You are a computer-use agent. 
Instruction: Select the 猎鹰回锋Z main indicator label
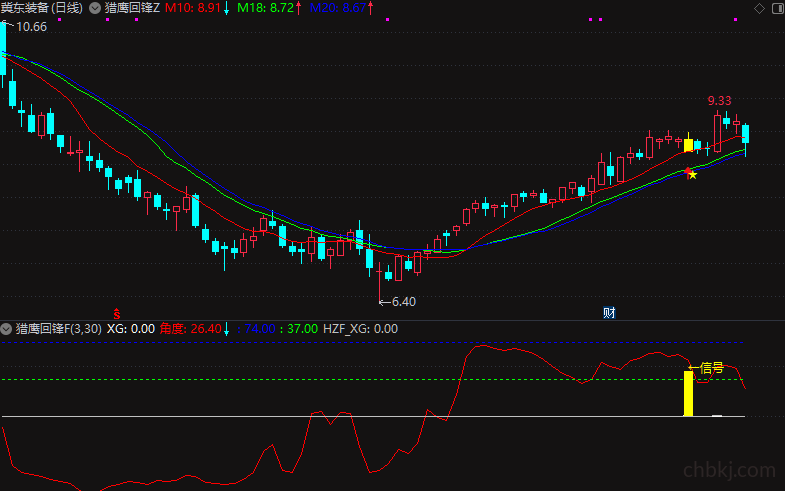click(x=132, y=8)
